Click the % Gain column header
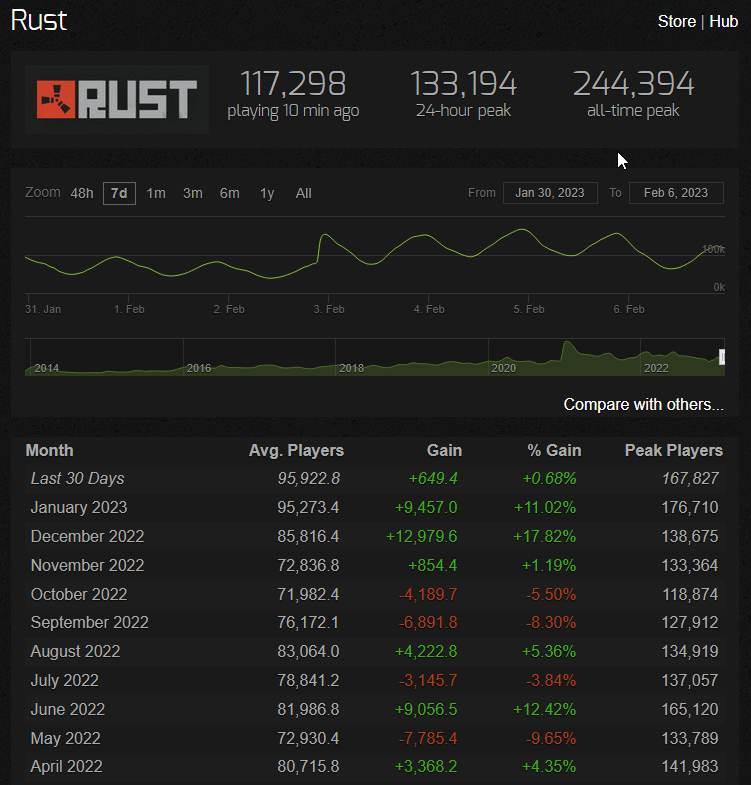This screenshot has width=751, height=785. click(x=554, y=451)
